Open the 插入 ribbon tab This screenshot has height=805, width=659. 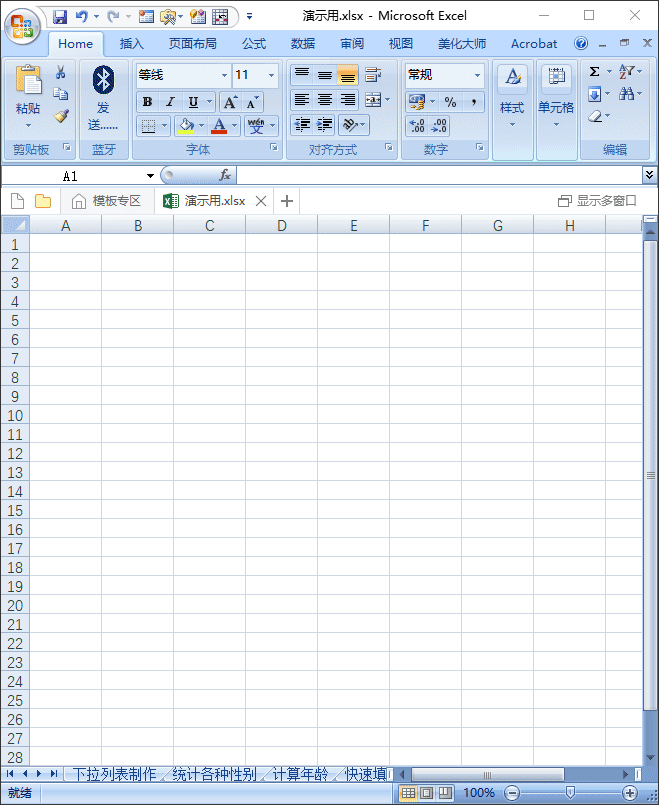(x=131, y=44)
